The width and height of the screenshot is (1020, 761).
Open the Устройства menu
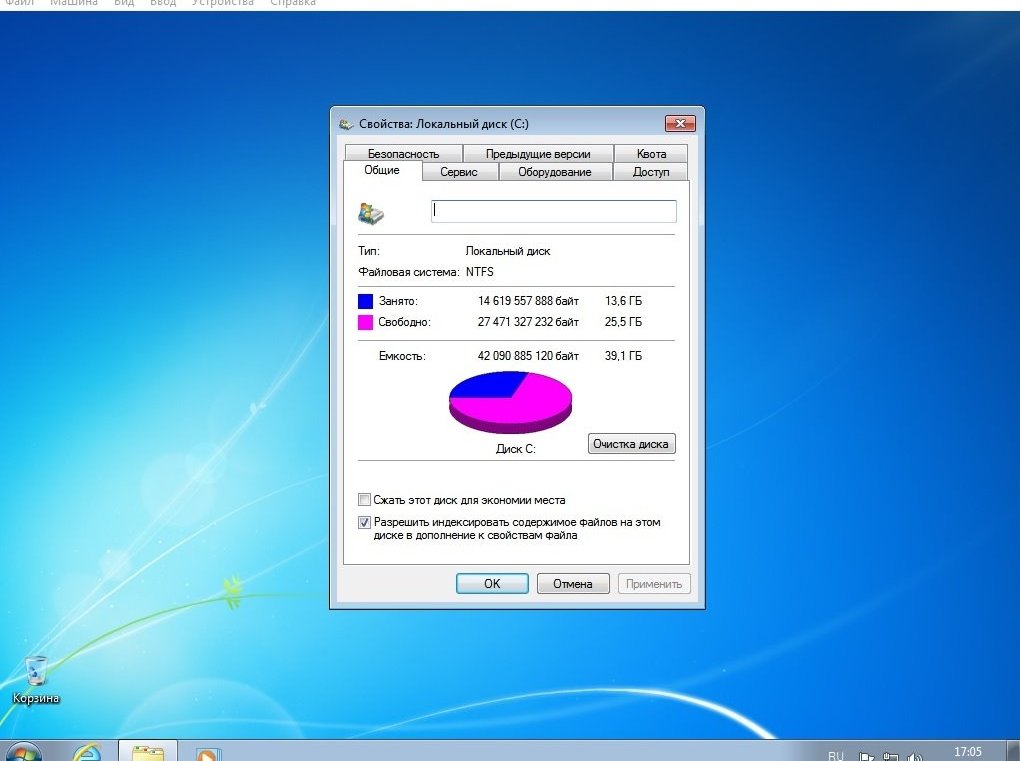pyautogui.click(x=222, y=3)
